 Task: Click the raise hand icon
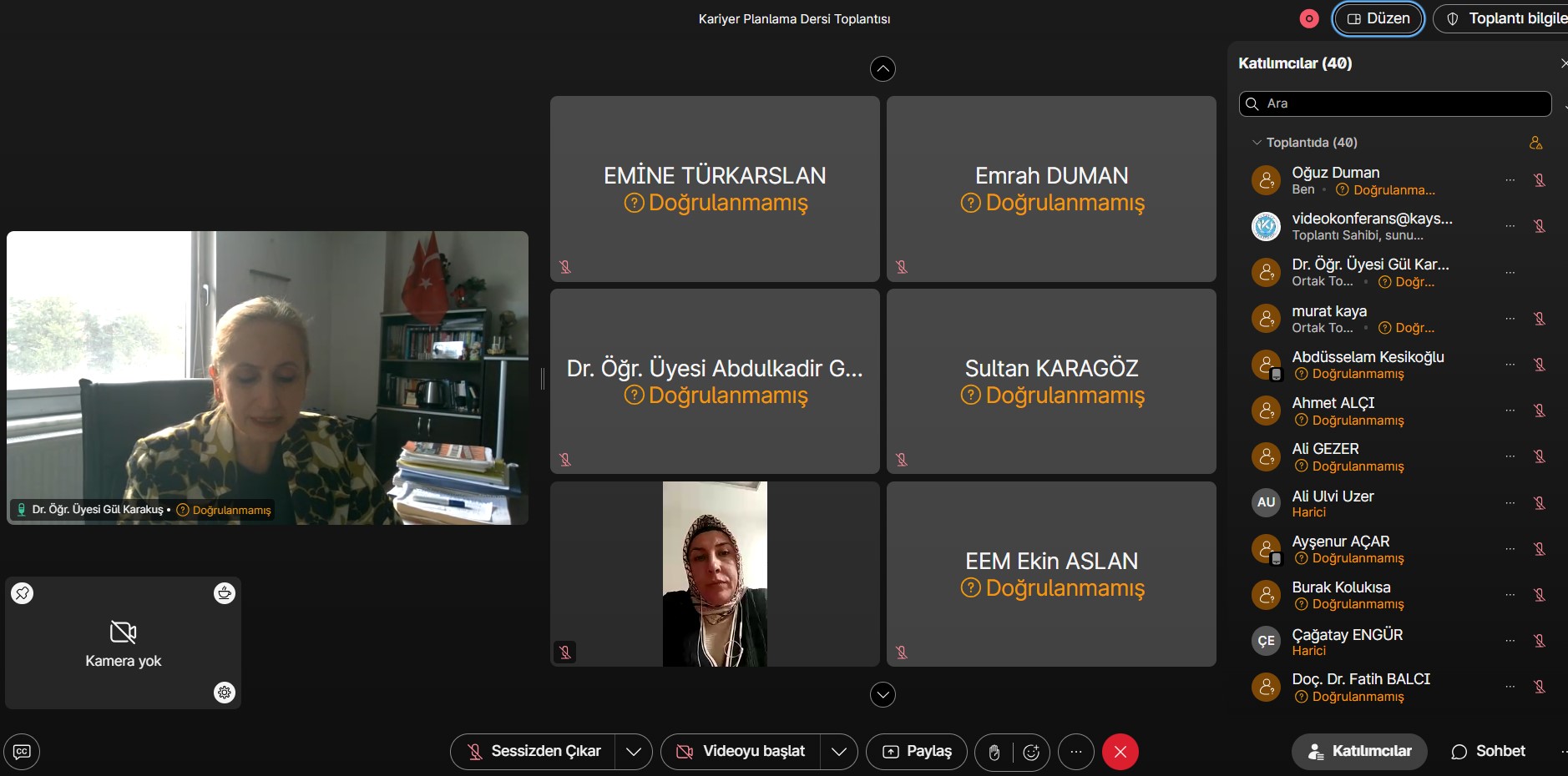[x=994, y=752]
